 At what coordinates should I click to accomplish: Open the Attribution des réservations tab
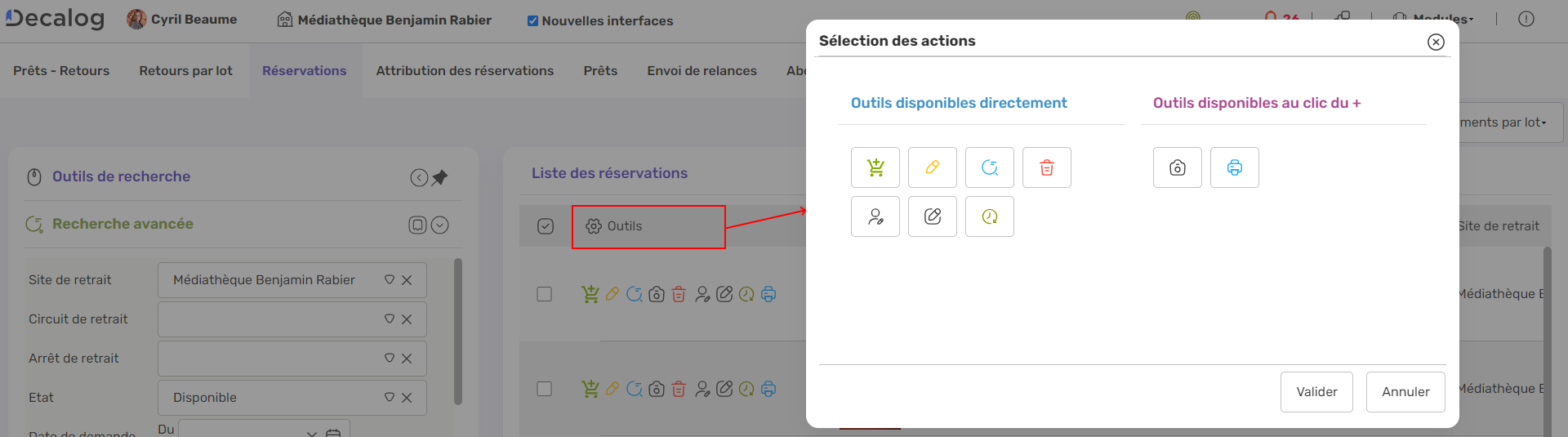coord(465,71)
